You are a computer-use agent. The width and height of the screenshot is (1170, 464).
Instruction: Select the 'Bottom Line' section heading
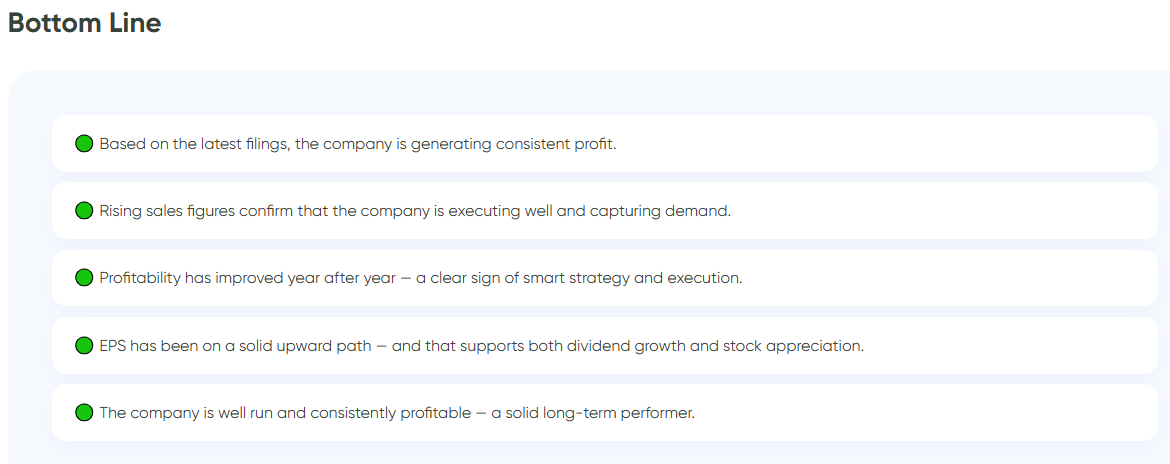[x=84, y=23]
